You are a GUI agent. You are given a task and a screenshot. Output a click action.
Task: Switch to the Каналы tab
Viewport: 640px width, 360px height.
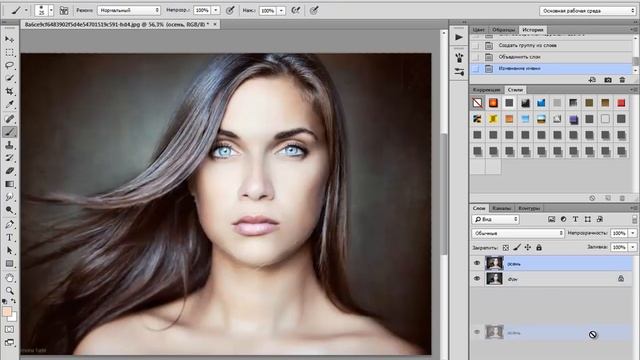[x=501, y=208]
